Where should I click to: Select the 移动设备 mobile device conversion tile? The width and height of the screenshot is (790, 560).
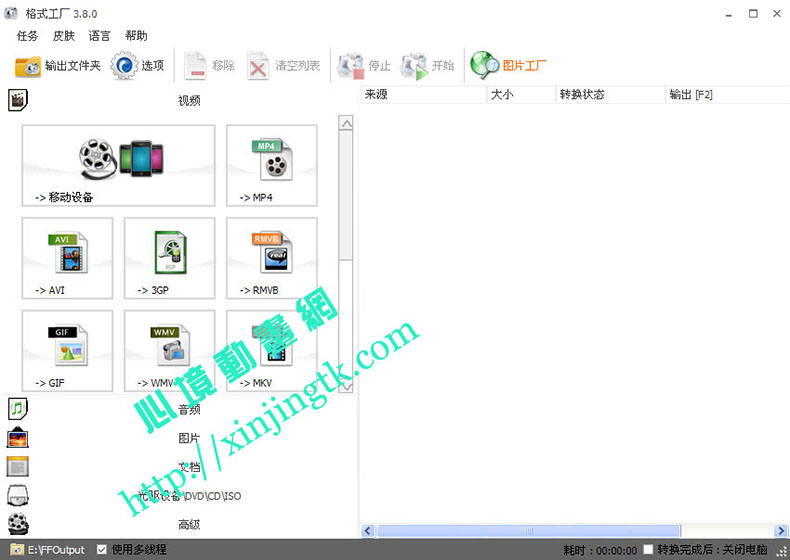pyautogui.click(x=118, y=166)
